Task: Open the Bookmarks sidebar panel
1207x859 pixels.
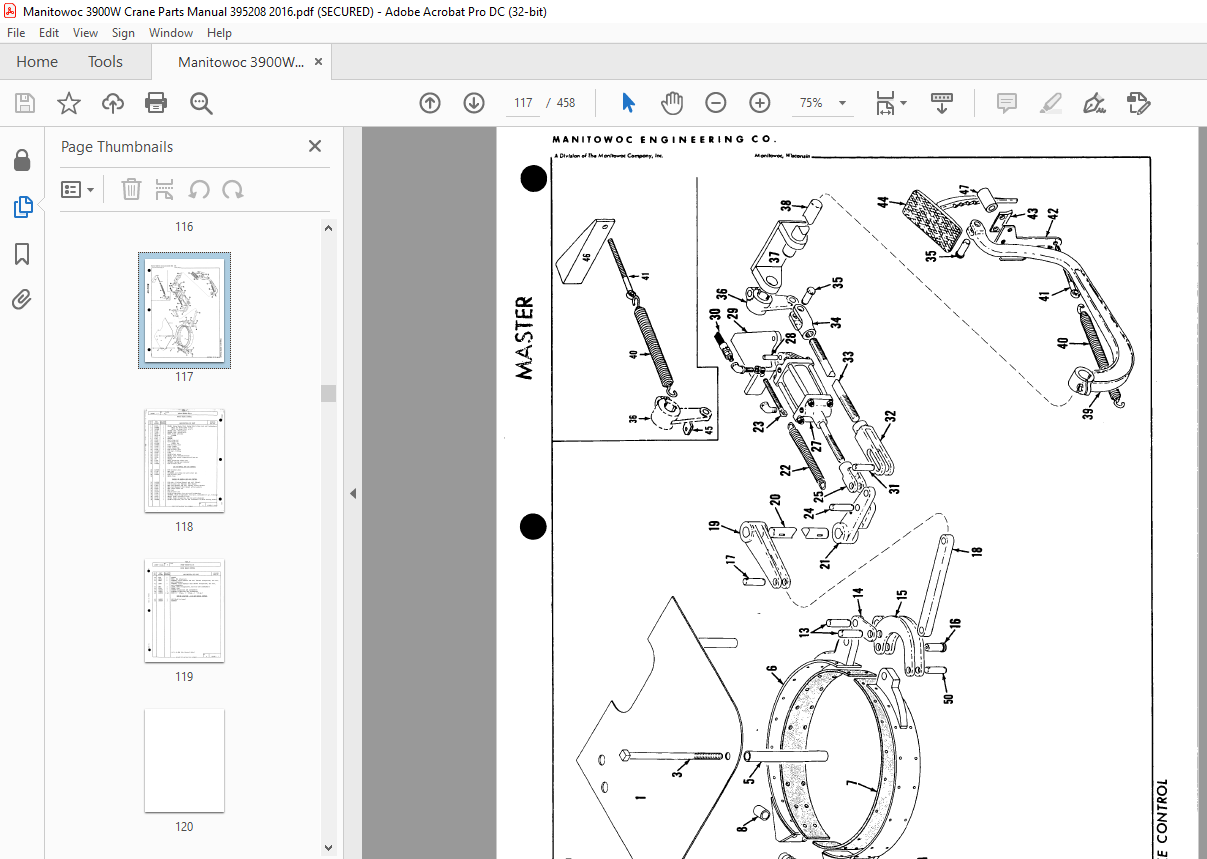Action: pyautogui.click(x=22, y=253)
